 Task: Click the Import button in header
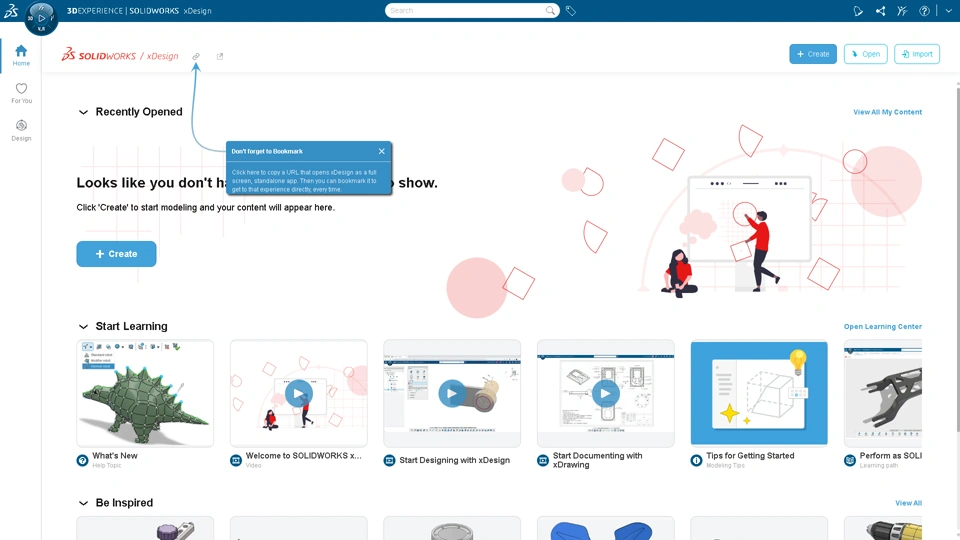(x=917, y=54)
